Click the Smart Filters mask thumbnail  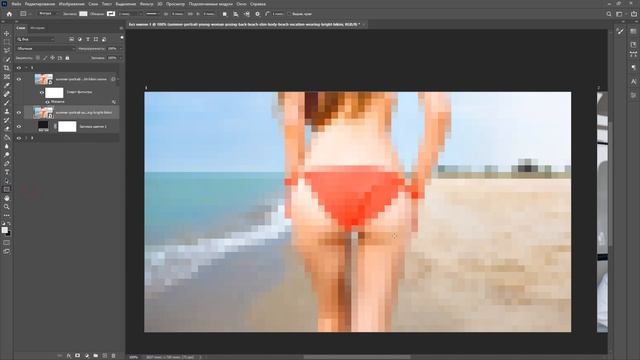[x=54, y=93]
